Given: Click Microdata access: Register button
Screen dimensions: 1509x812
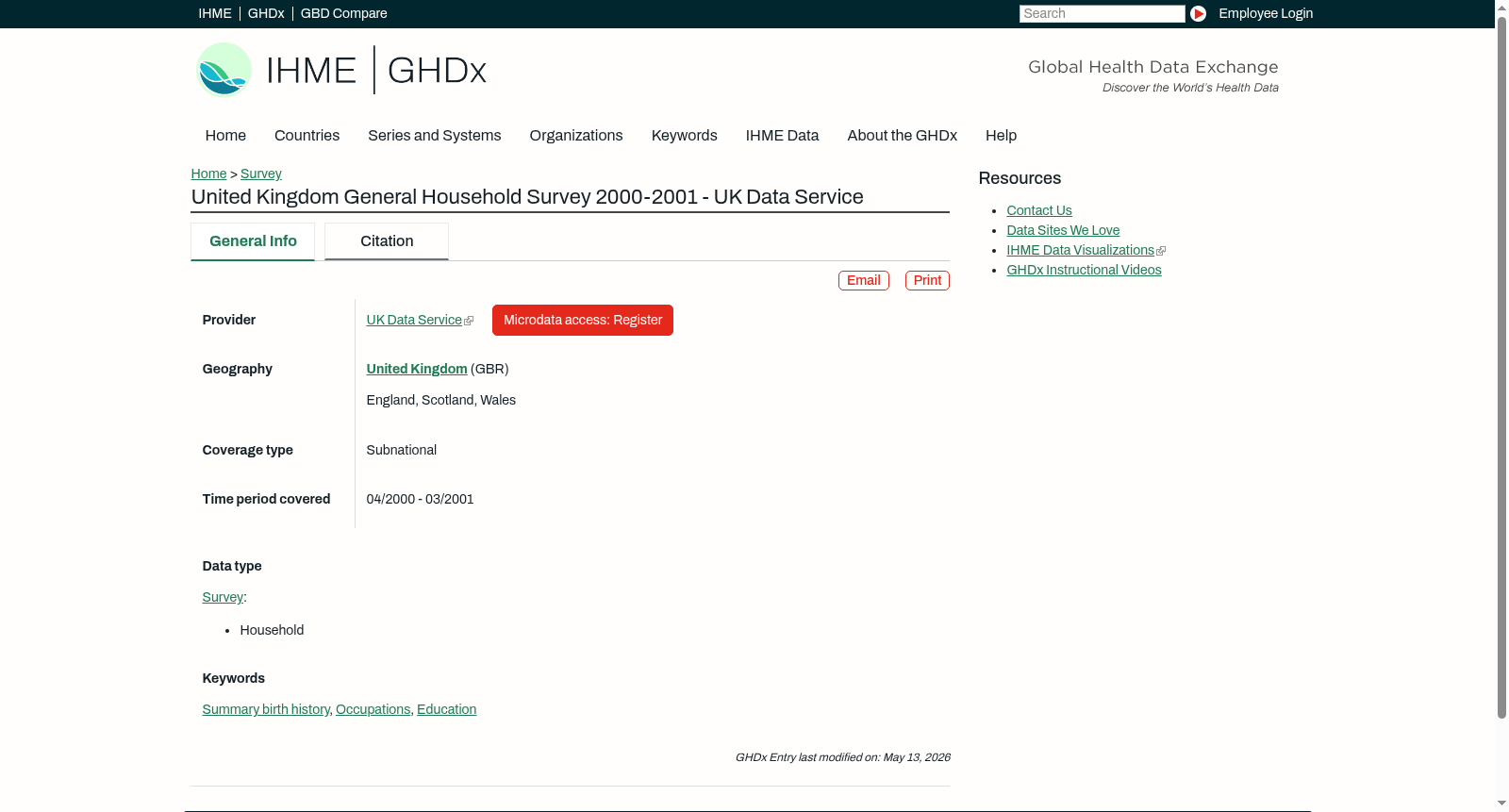Looking at the screenshot, I should pyautogui.click(x=583, y=320).
